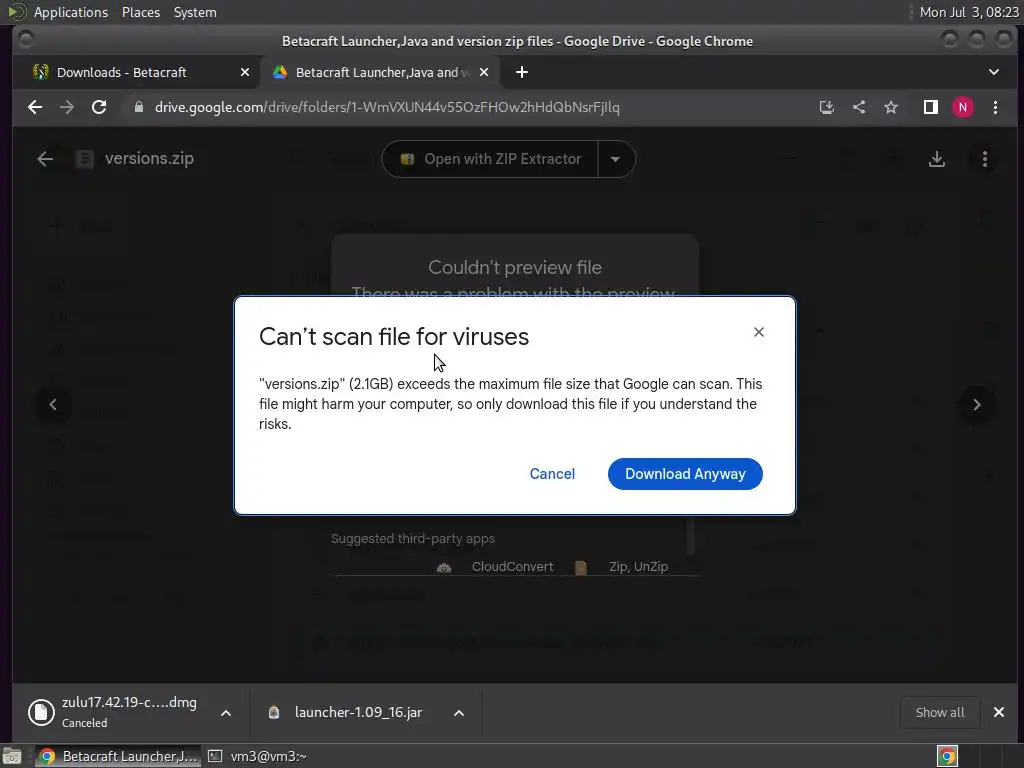
Task: Switch to Betacraft Launcher taskbar window
Action: (x=118, y=757)
